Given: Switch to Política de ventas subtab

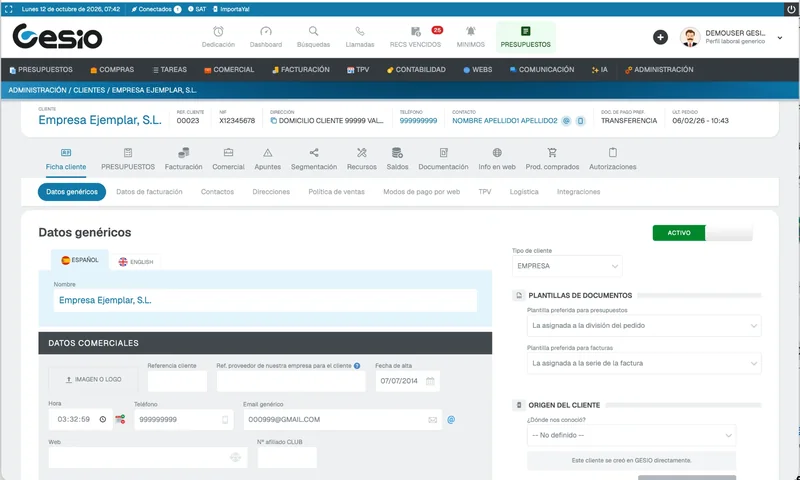Looking at the screenshot, I should pyautogui.click(x=336, y=192).
